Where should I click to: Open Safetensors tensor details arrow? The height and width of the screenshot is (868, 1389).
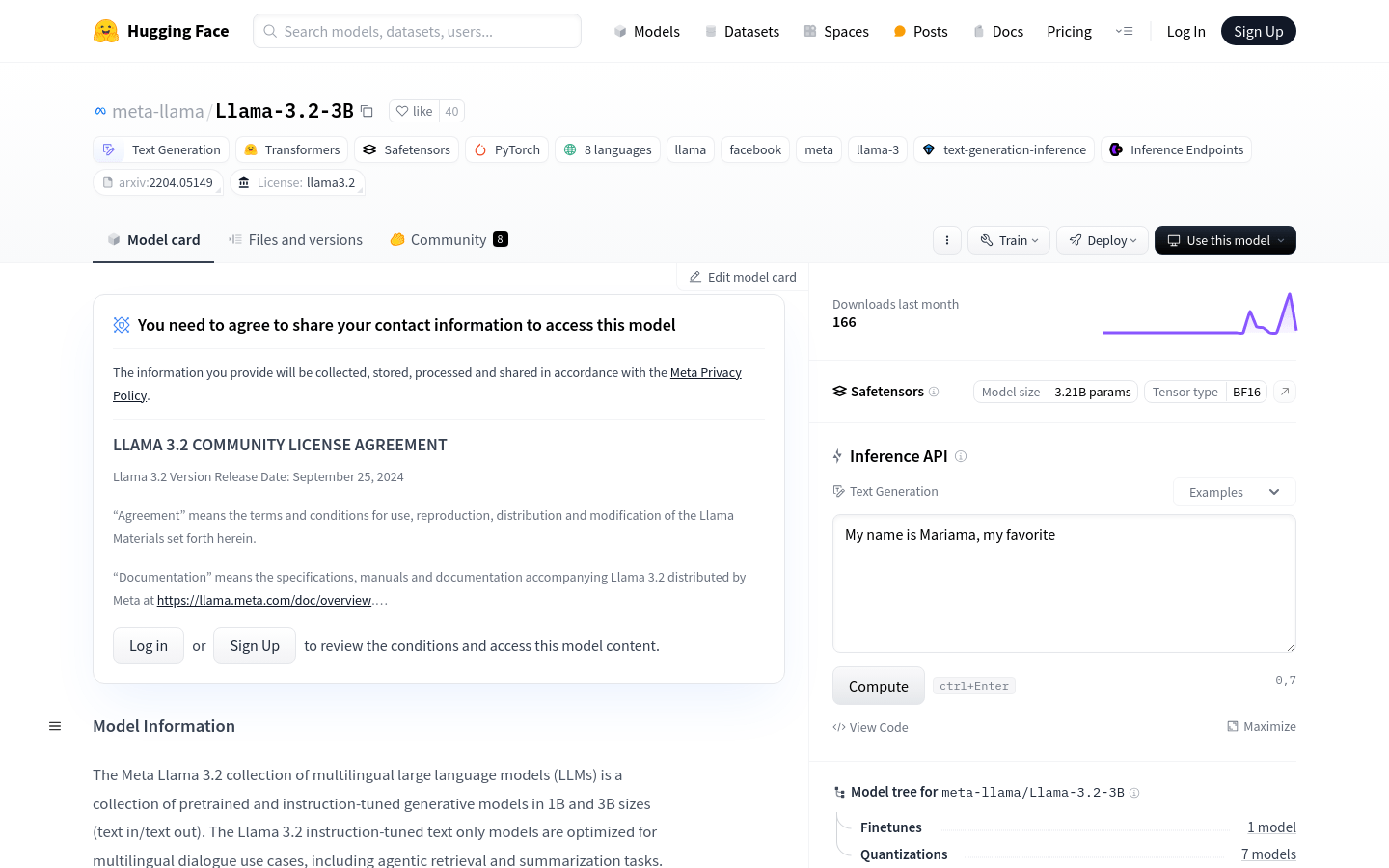pyautogui.click(x=1285, y=392)
